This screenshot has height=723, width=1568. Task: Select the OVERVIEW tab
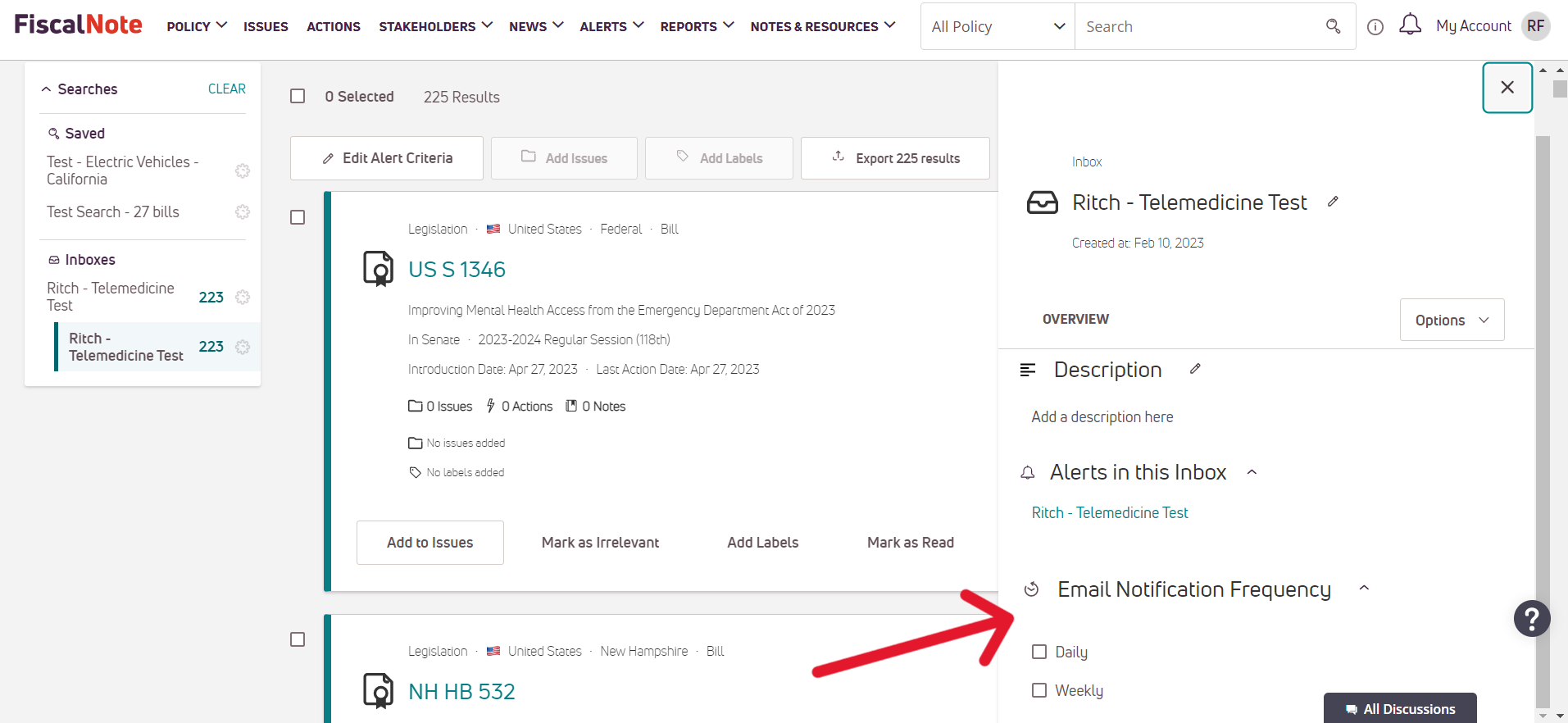coord(1075,319)
